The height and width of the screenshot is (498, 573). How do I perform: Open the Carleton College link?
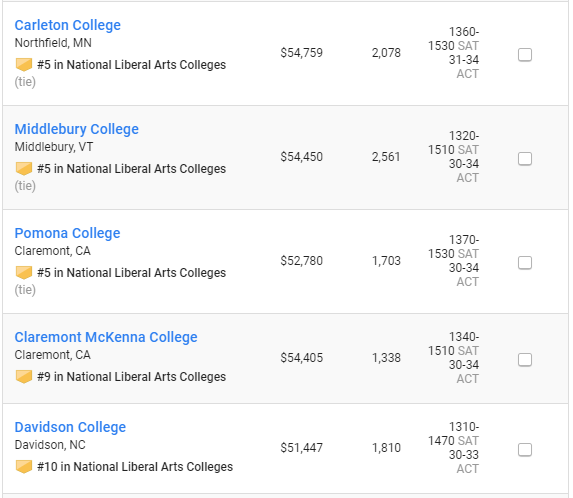click(x=68, y=25)
